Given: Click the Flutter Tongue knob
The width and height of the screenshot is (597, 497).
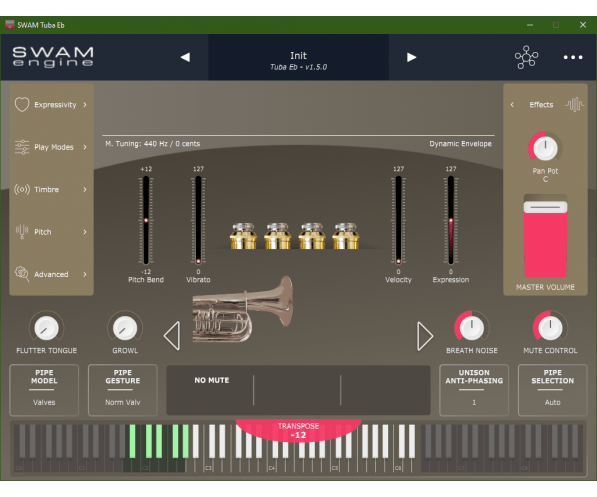Looking at the screenshot, I should [46, 328].
